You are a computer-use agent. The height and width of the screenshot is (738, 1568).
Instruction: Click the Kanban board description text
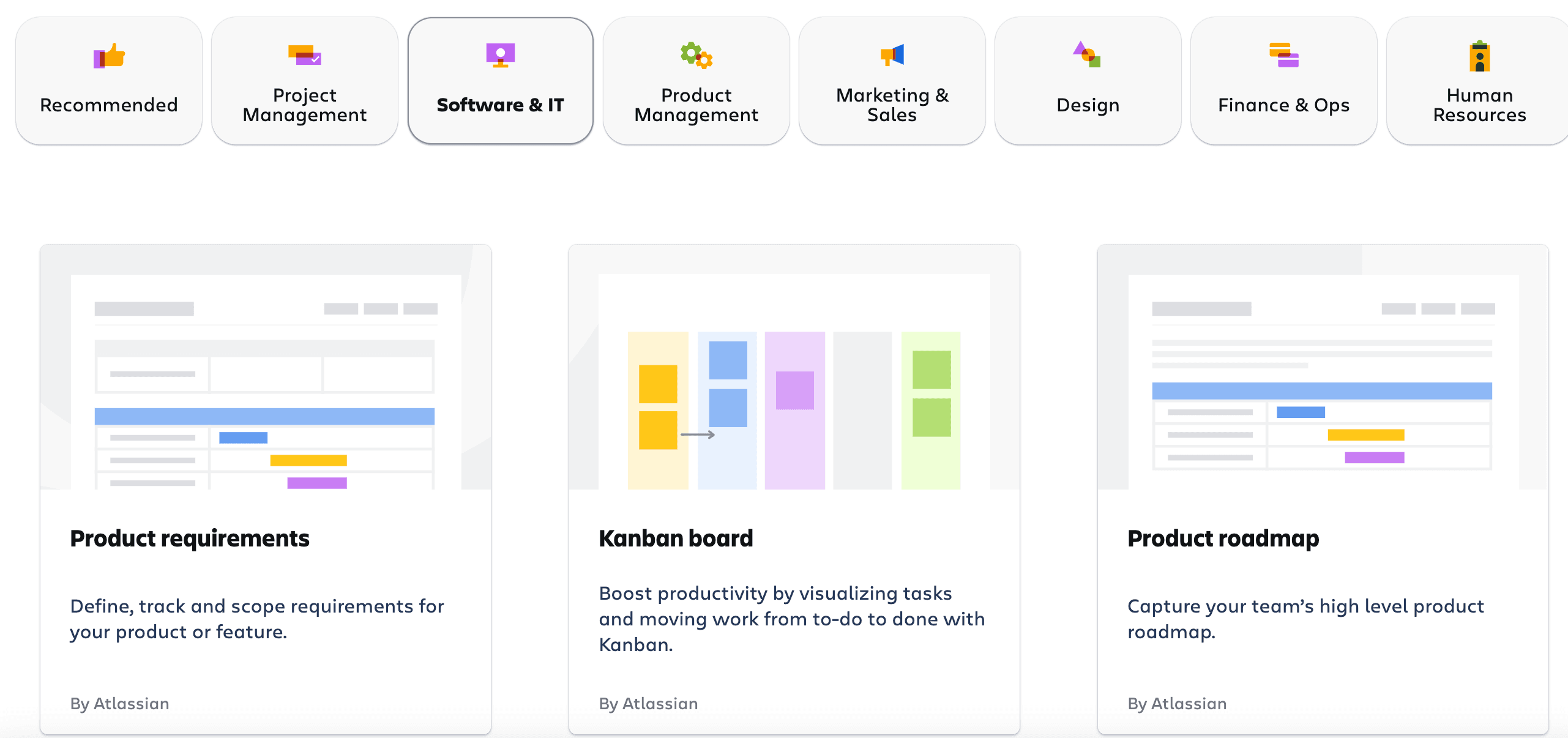click(x=791, y=619)
